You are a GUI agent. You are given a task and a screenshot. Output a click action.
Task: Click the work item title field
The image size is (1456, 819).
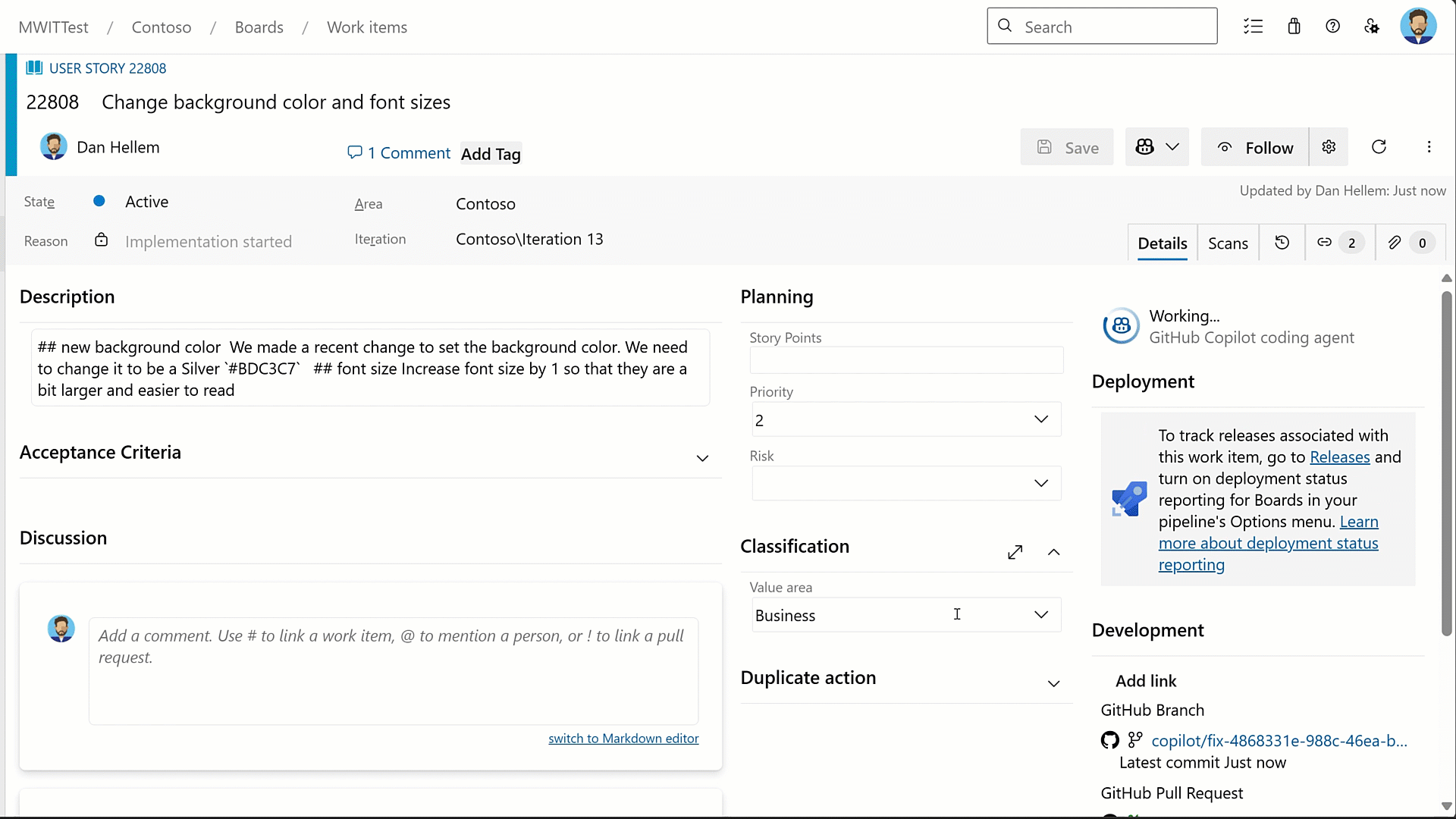(276, 102)
